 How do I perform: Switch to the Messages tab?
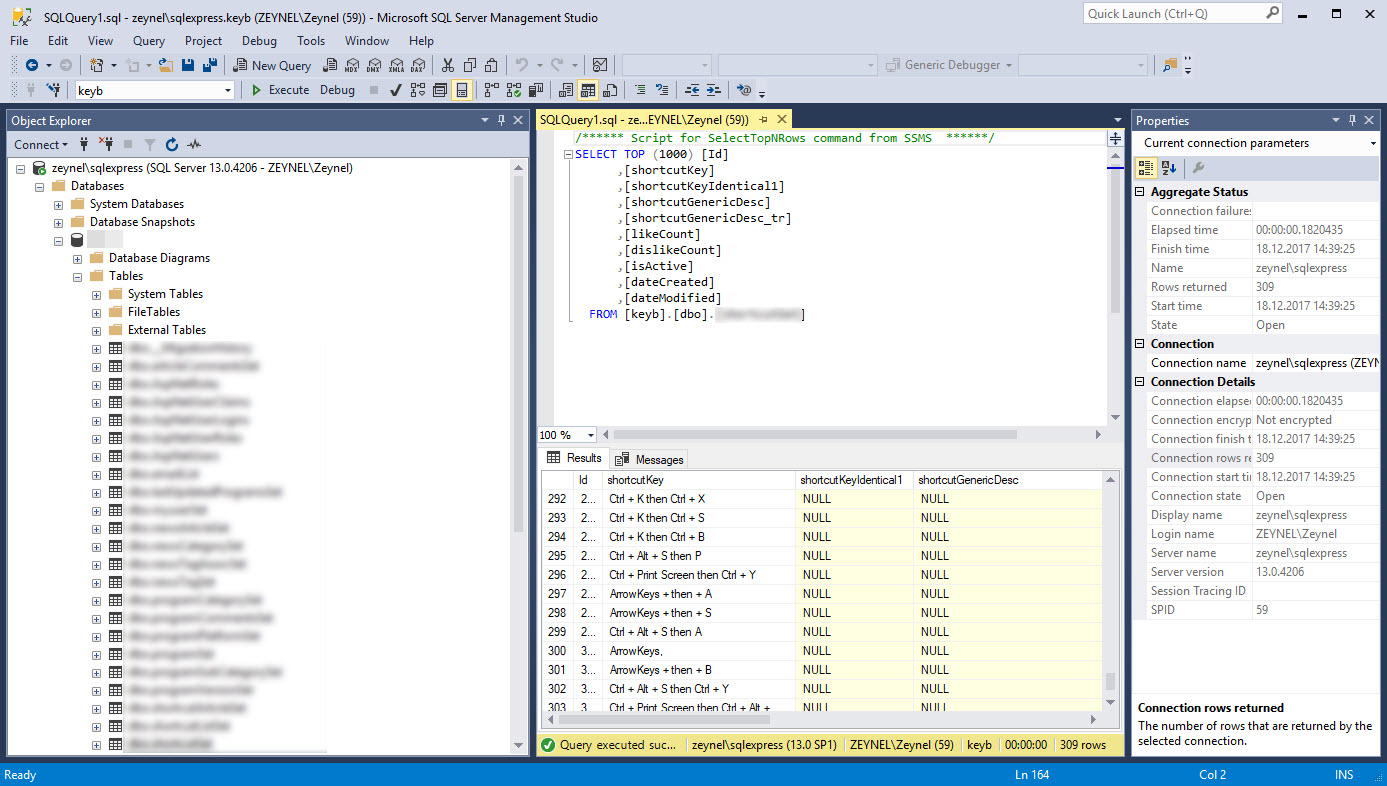(650, 459)
